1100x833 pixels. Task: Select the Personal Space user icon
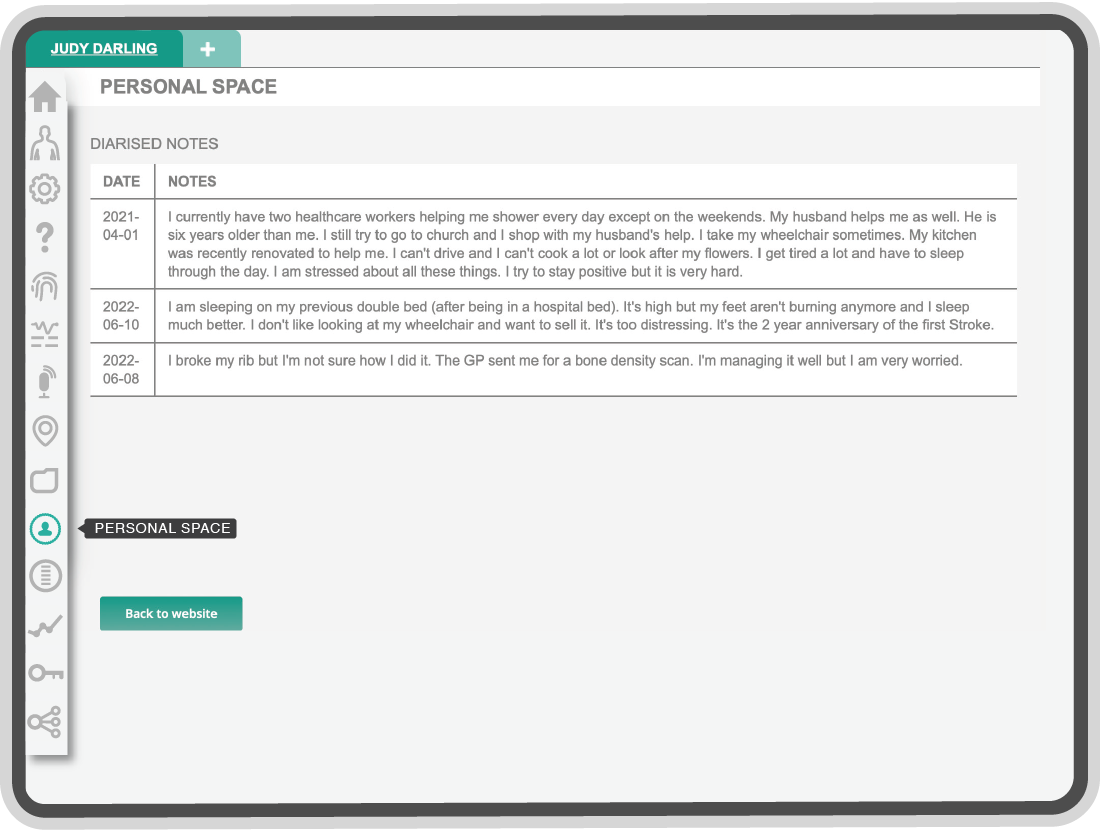[x=45, y=528]
